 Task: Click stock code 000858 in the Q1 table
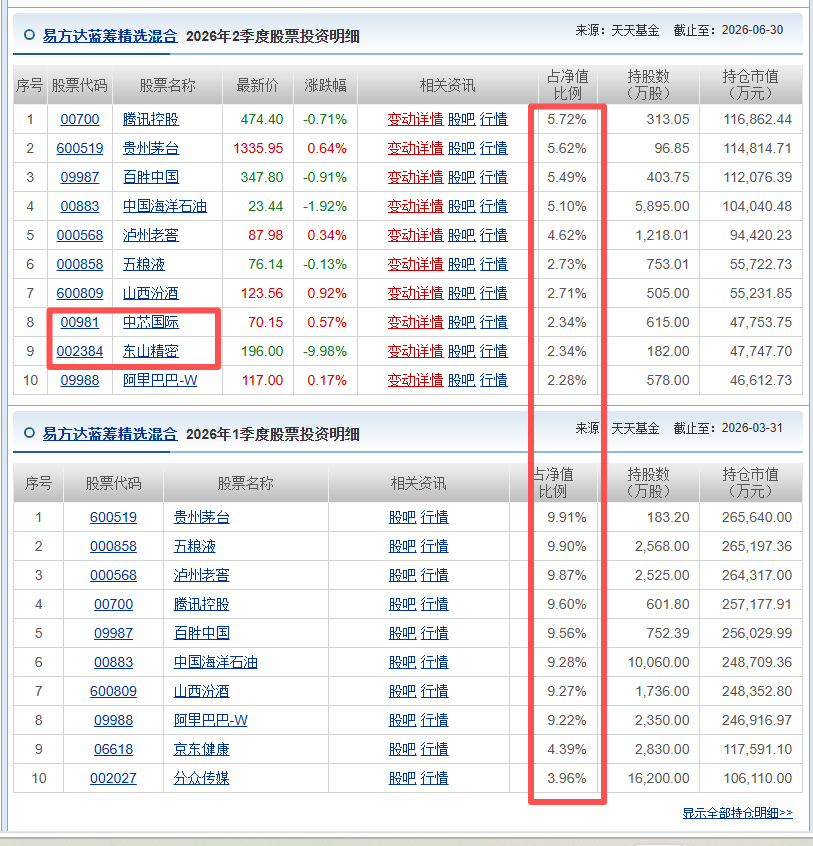click(113, 547)
